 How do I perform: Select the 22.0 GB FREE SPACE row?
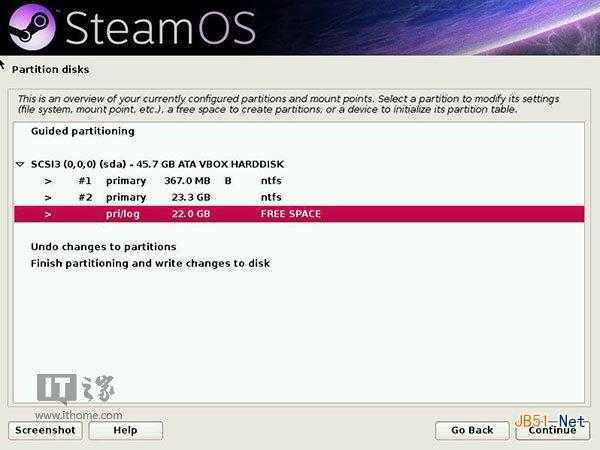click(299, 214)
